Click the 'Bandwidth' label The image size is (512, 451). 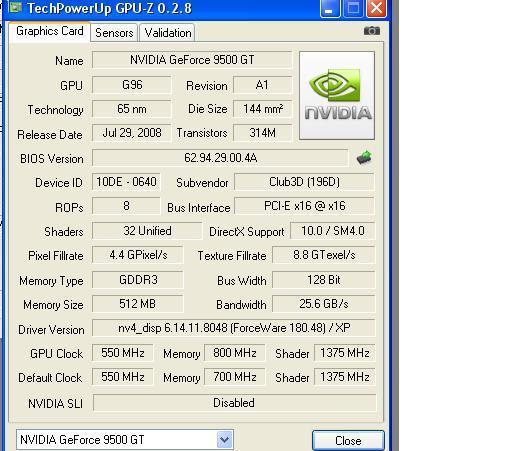(241, 305)
